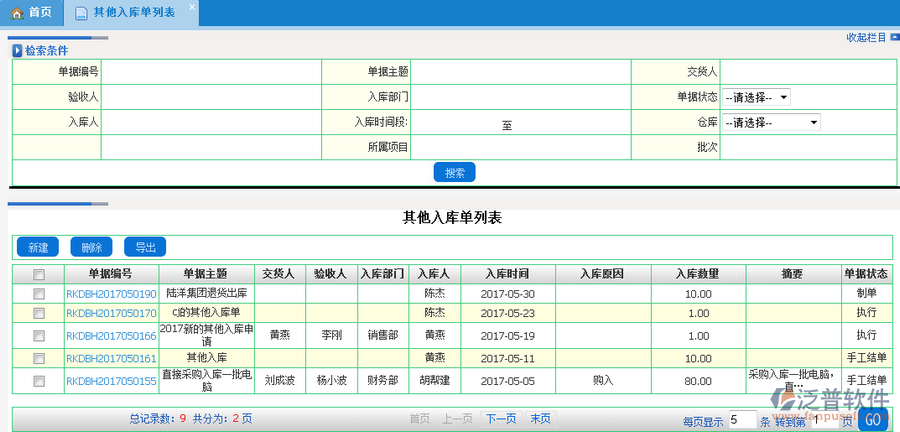Screen dimensions: 900x432
Task: Click the GO page jump button
Action: [872, 420]
